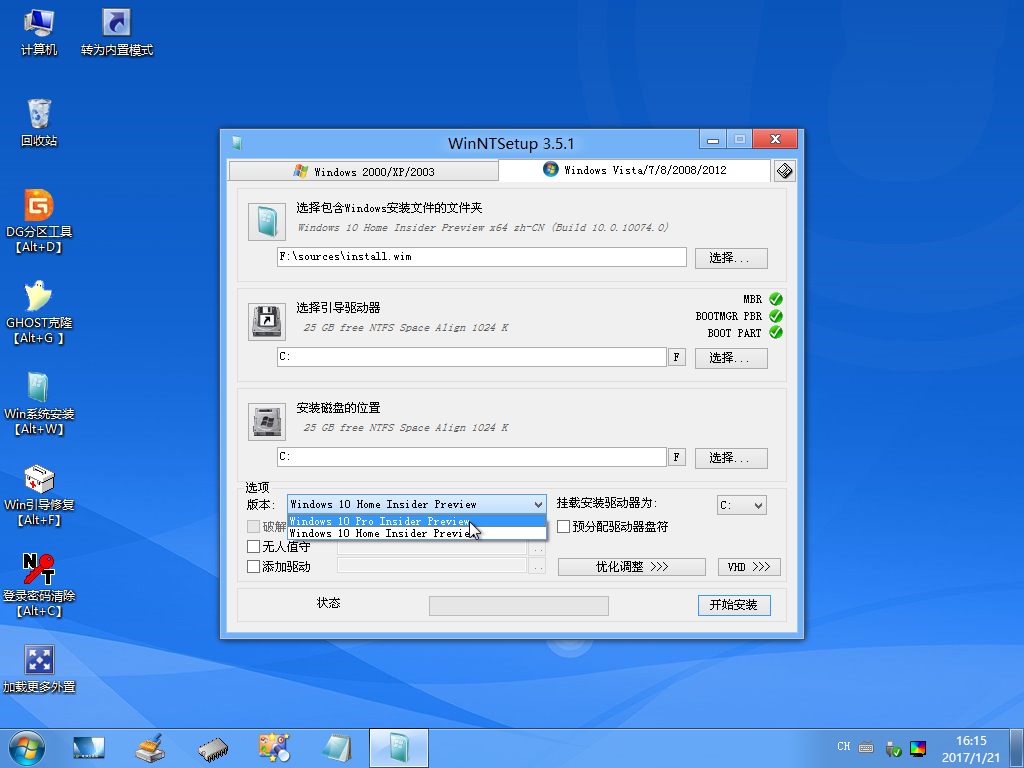Enable the 预分配驱动器盘符 checkbox
1024x768 pixels.
563,526
